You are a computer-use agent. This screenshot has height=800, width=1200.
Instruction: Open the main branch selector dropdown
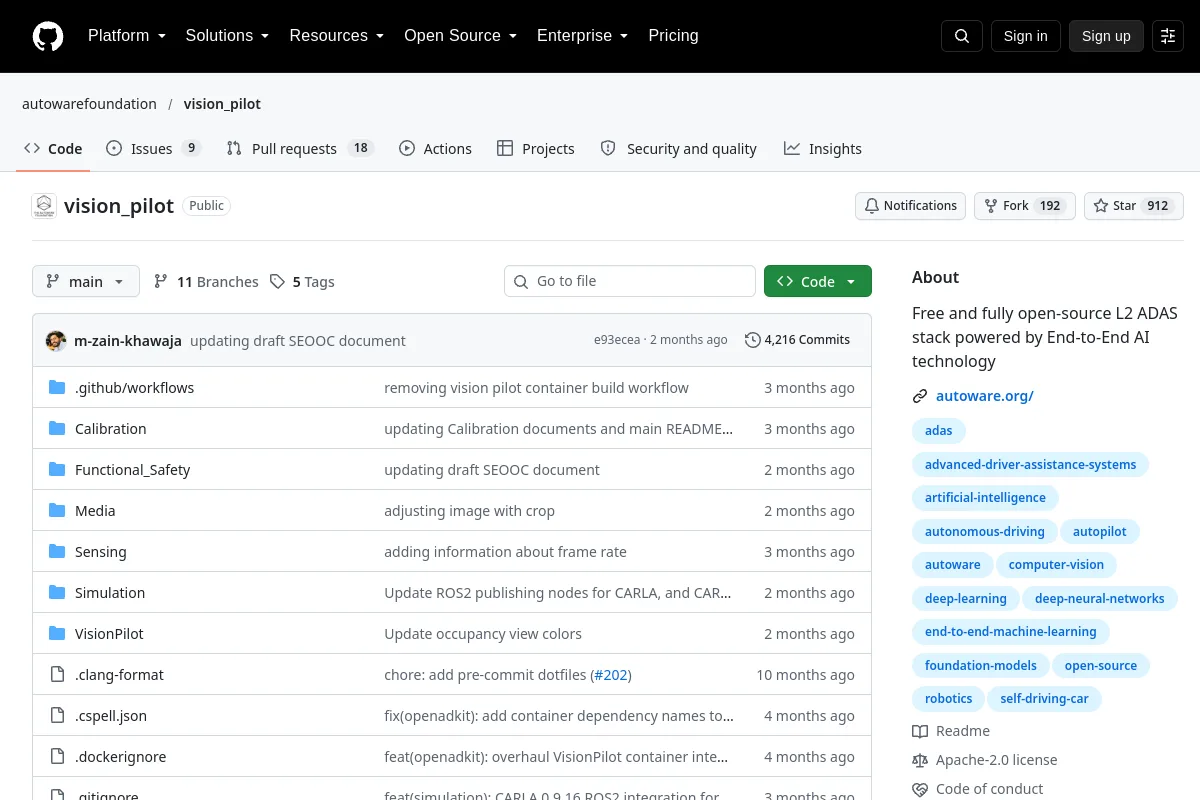click(86, 282)
